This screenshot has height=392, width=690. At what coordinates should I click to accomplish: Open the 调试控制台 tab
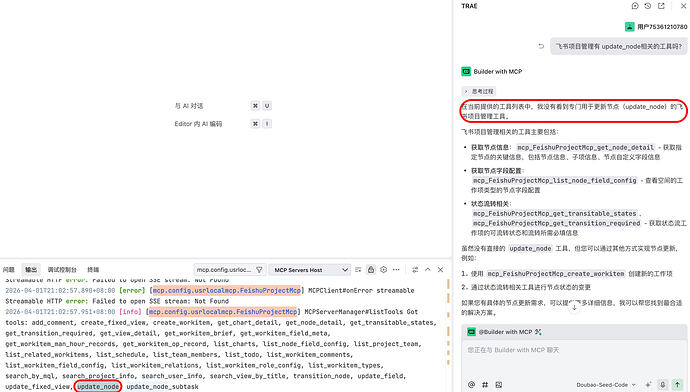pos(62,270)
